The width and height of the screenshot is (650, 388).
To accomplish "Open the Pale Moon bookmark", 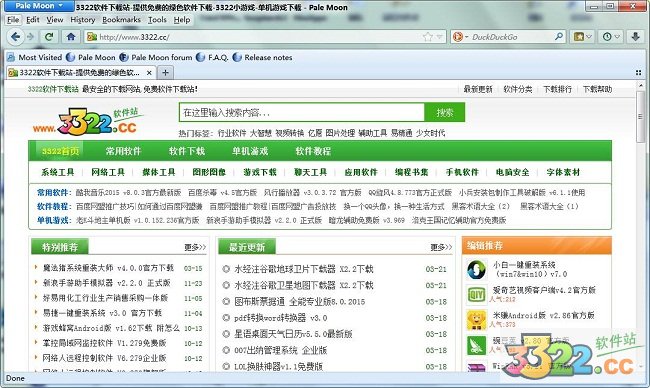I will tap(91, 57).
